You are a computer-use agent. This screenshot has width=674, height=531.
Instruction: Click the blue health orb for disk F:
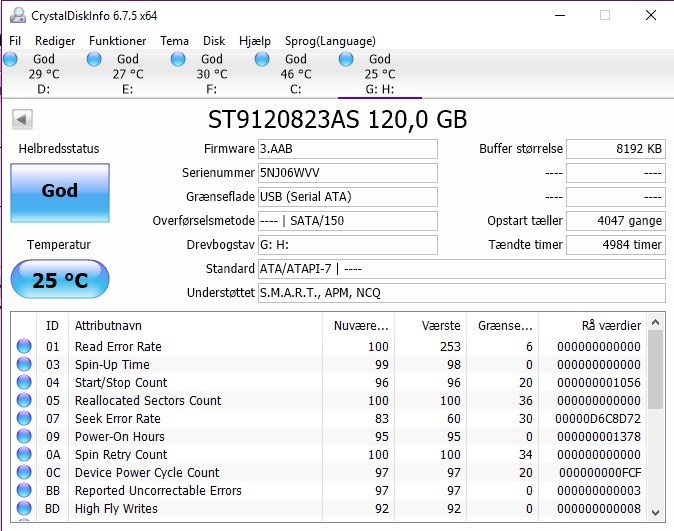point(178,59)
